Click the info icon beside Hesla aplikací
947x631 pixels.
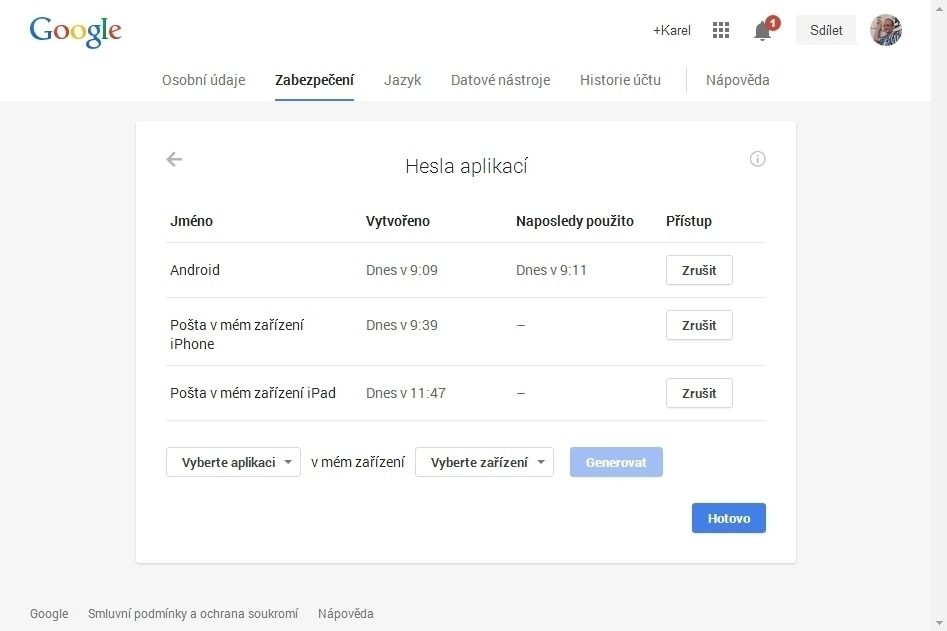(x=757, y=159)
